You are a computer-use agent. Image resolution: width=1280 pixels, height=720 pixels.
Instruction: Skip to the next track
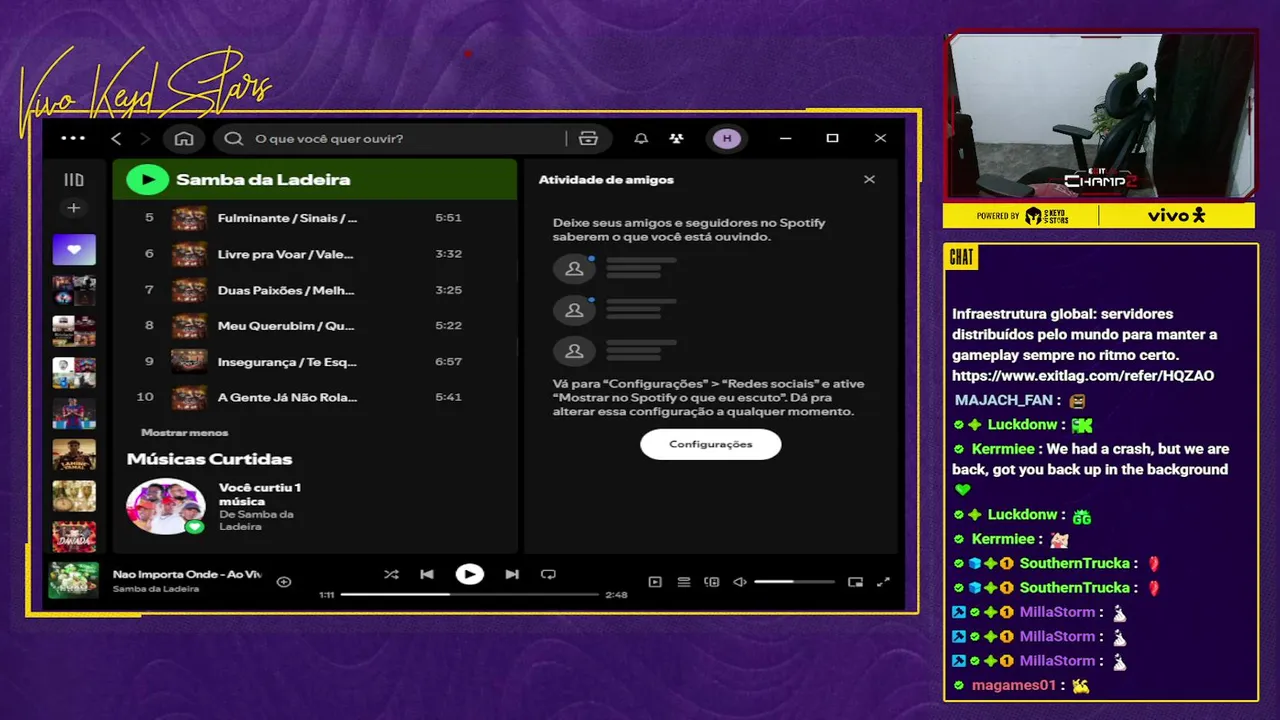(512, 574)
